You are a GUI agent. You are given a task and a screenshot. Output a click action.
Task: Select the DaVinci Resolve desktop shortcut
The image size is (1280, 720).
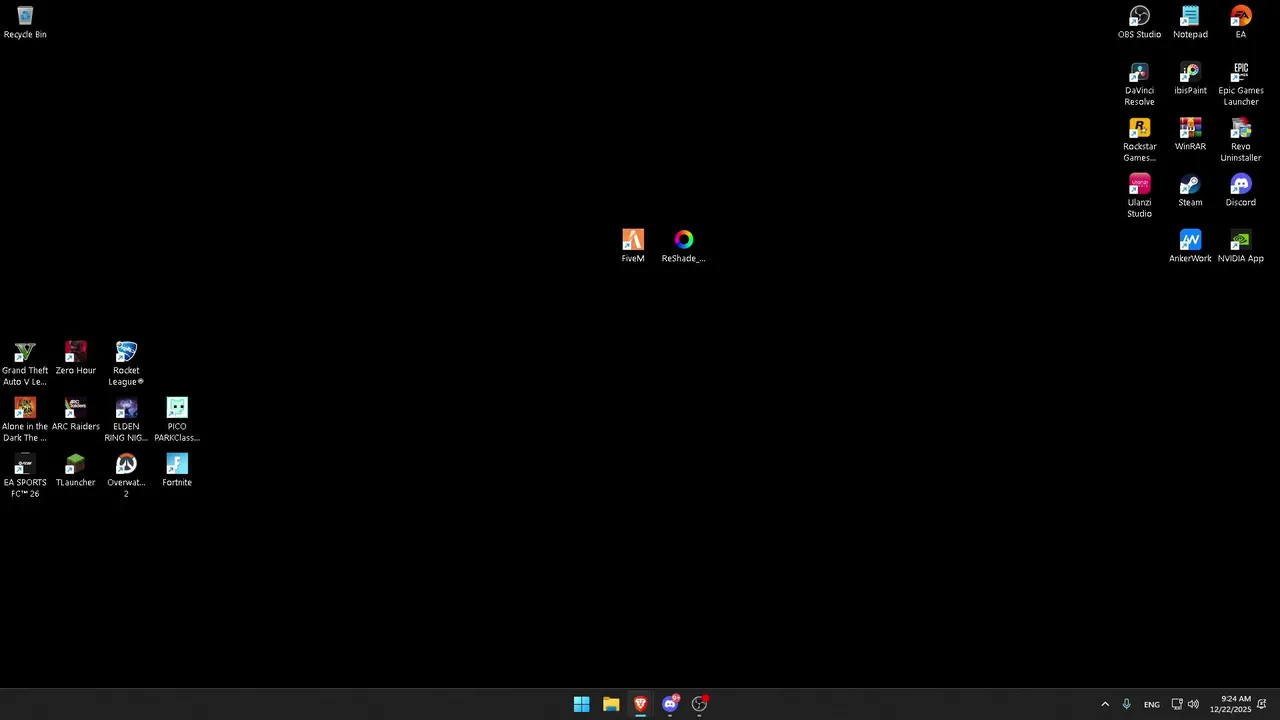click(1139, 84)
